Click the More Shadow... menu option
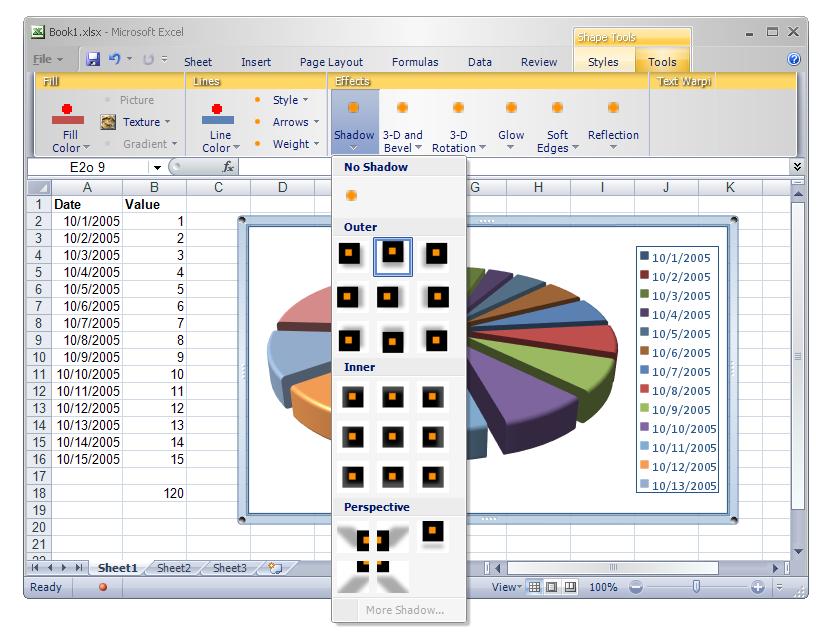Image resolution: width=826 pixels, height=642 pixels. point(405,610)
